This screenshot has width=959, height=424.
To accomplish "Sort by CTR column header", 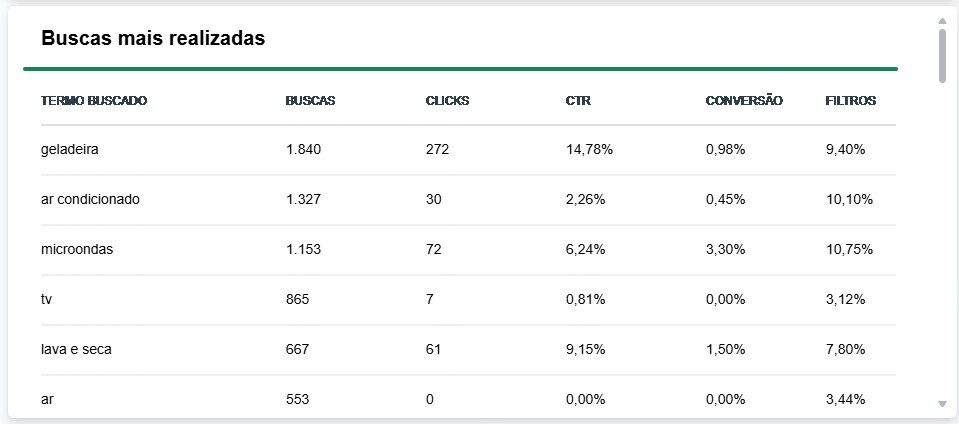I will pyautogui.click(x=578, y=101).
